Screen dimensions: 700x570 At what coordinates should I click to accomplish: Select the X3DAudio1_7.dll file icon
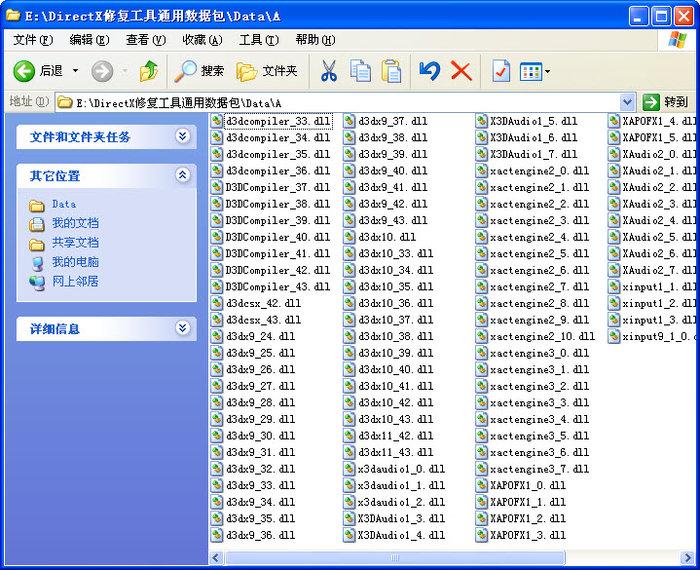481,154
